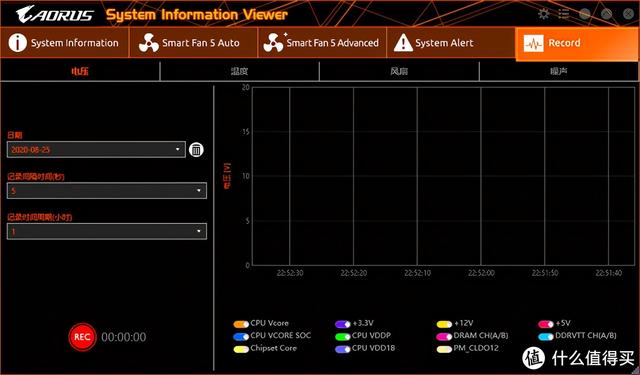640x375 pixels.
Task: Click the waveform icon on Record tab
Action: tap(533, 43)
